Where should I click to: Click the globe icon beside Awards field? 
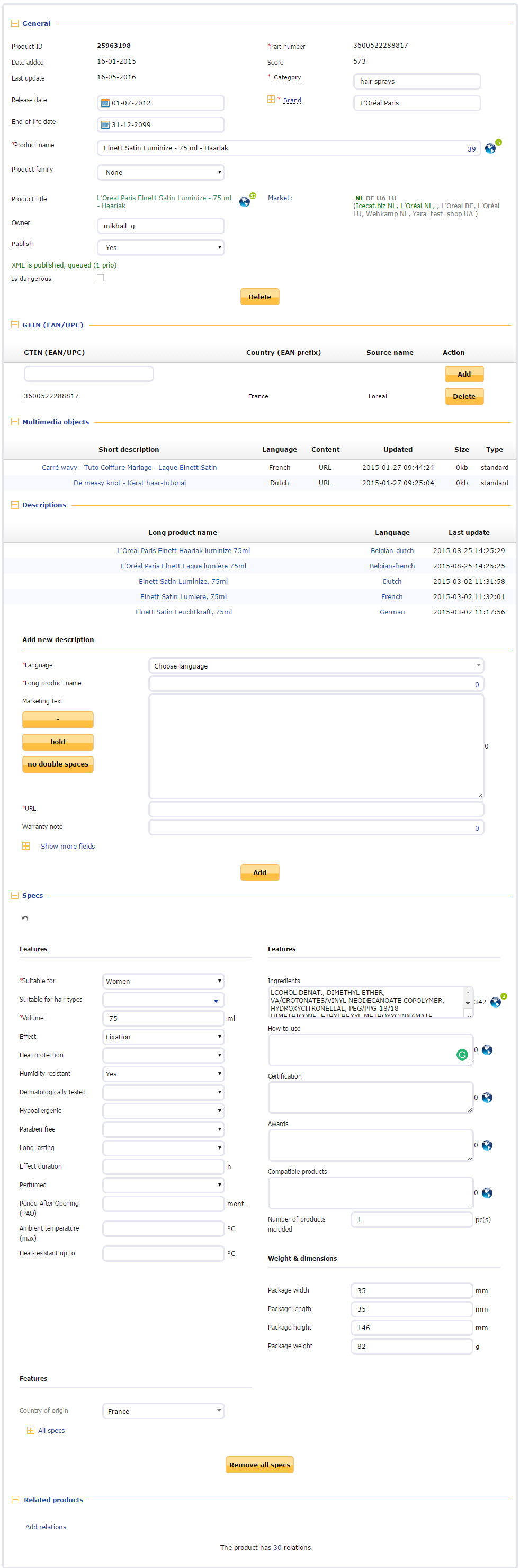click(x=487, y=1145)
